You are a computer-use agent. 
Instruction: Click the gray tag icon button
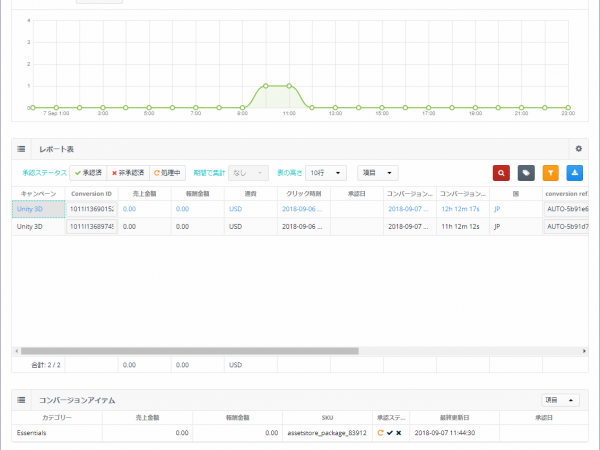526,173
